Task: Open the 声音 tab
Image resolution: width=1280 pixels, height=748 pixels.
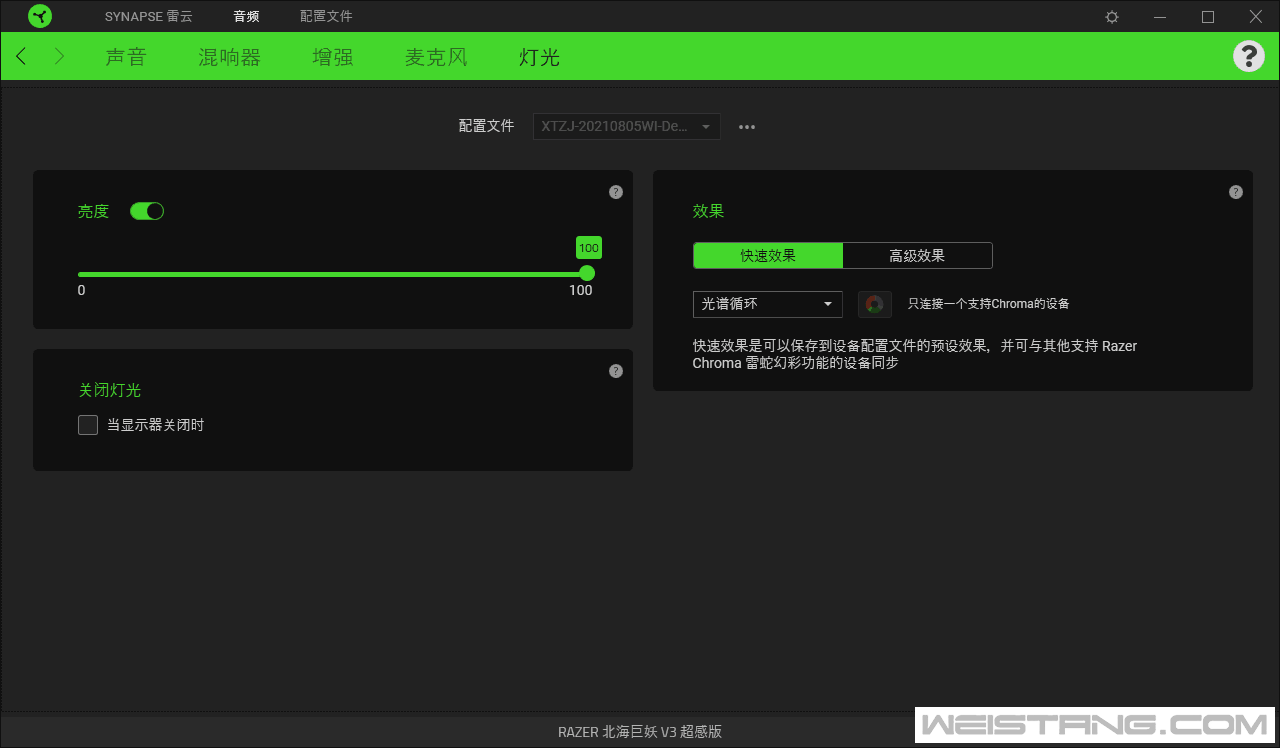Action: coord(126,57)
